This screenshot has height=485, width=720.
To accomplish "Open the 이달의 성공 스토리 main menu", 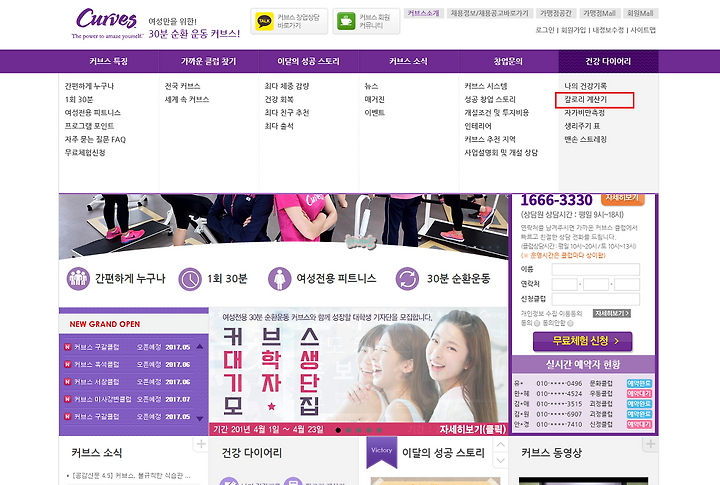I will click(309, 62).
